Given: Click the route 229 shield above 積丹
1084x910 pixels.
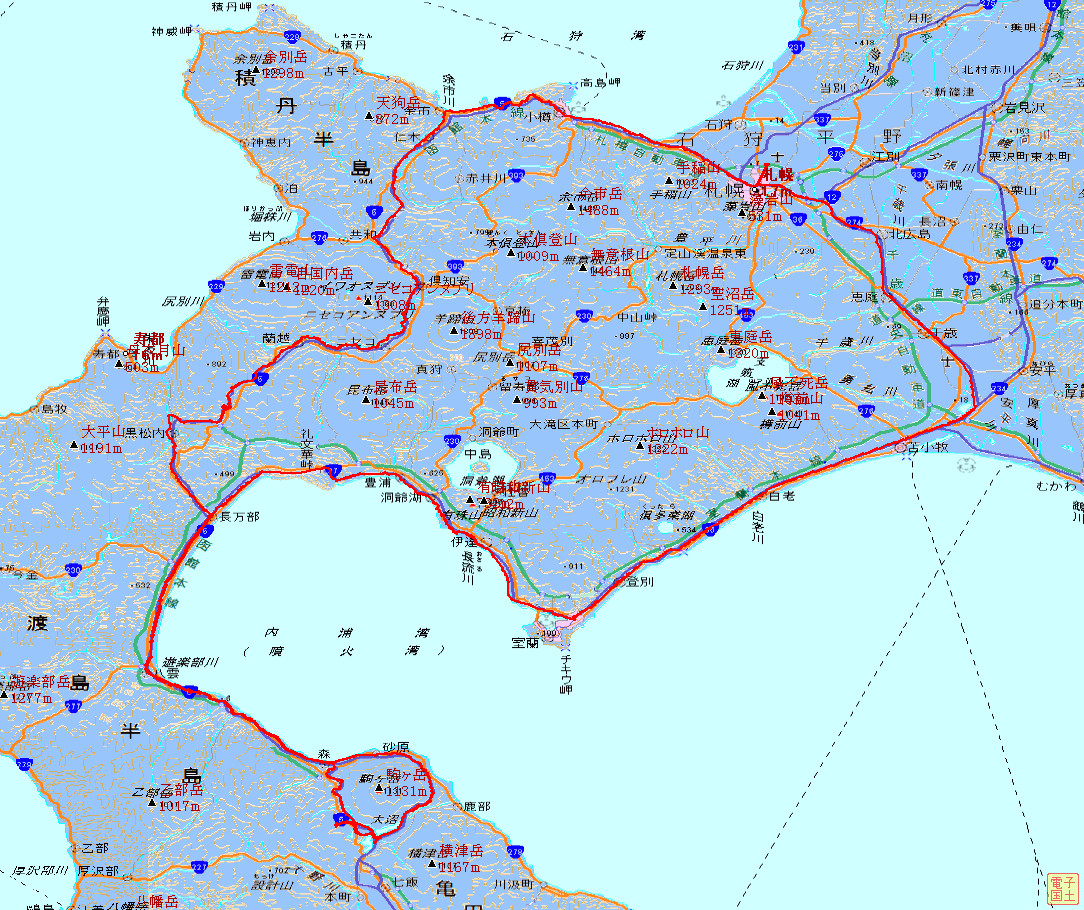Looking at the screenshot, I should [x=292, y=37].
